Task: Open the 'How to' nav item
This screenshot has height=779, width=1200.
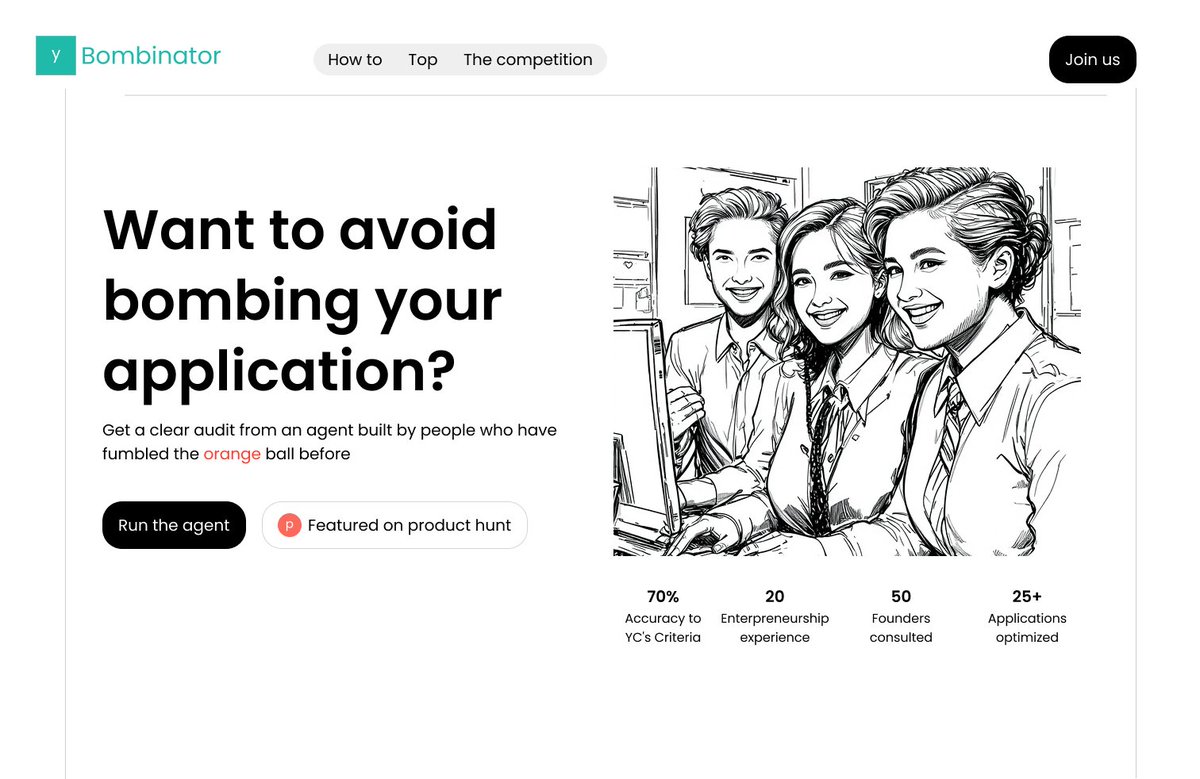Action: (x=355, y=59)
